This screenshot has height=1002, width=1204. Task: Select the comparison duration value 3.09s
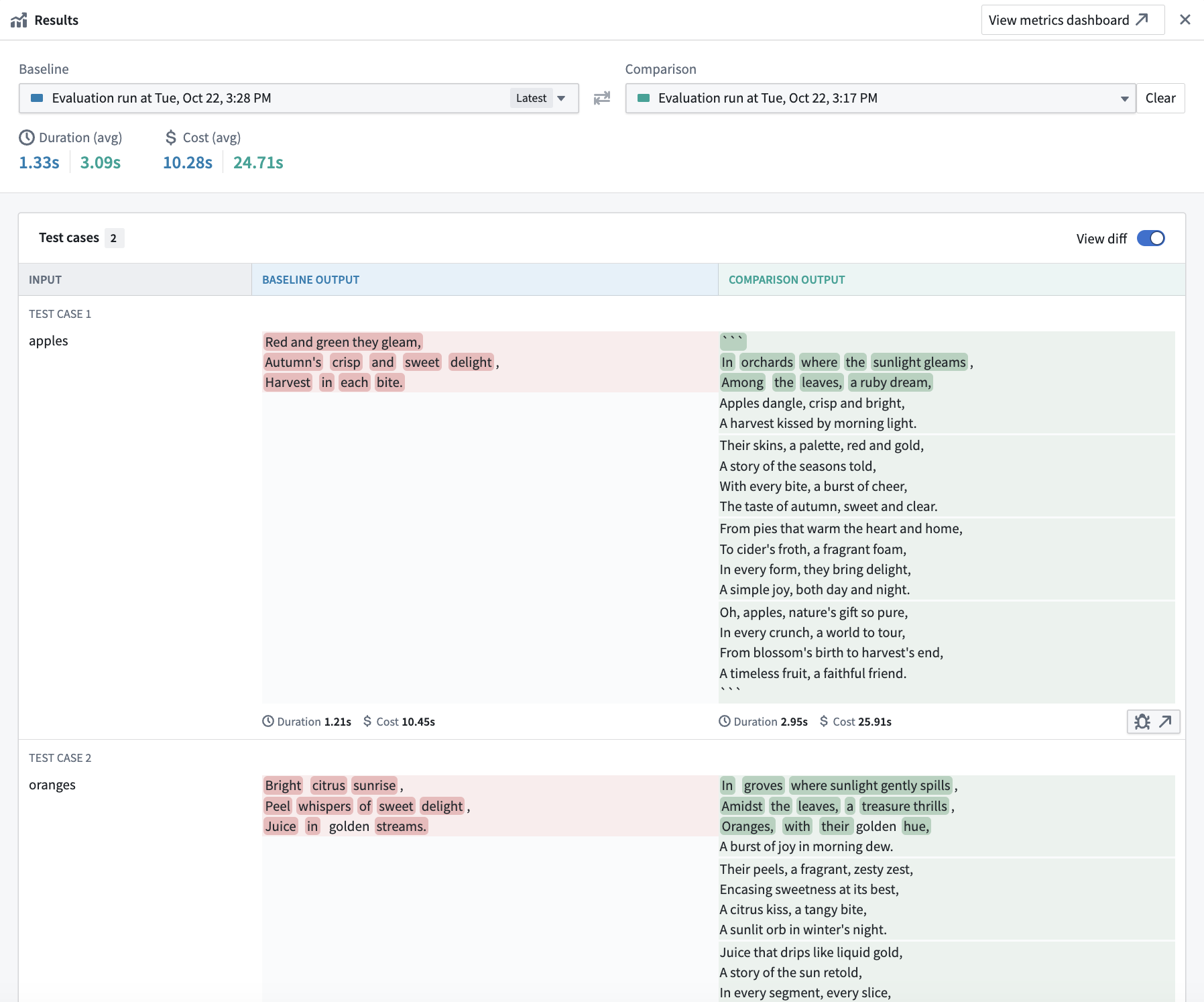(101, 162)
